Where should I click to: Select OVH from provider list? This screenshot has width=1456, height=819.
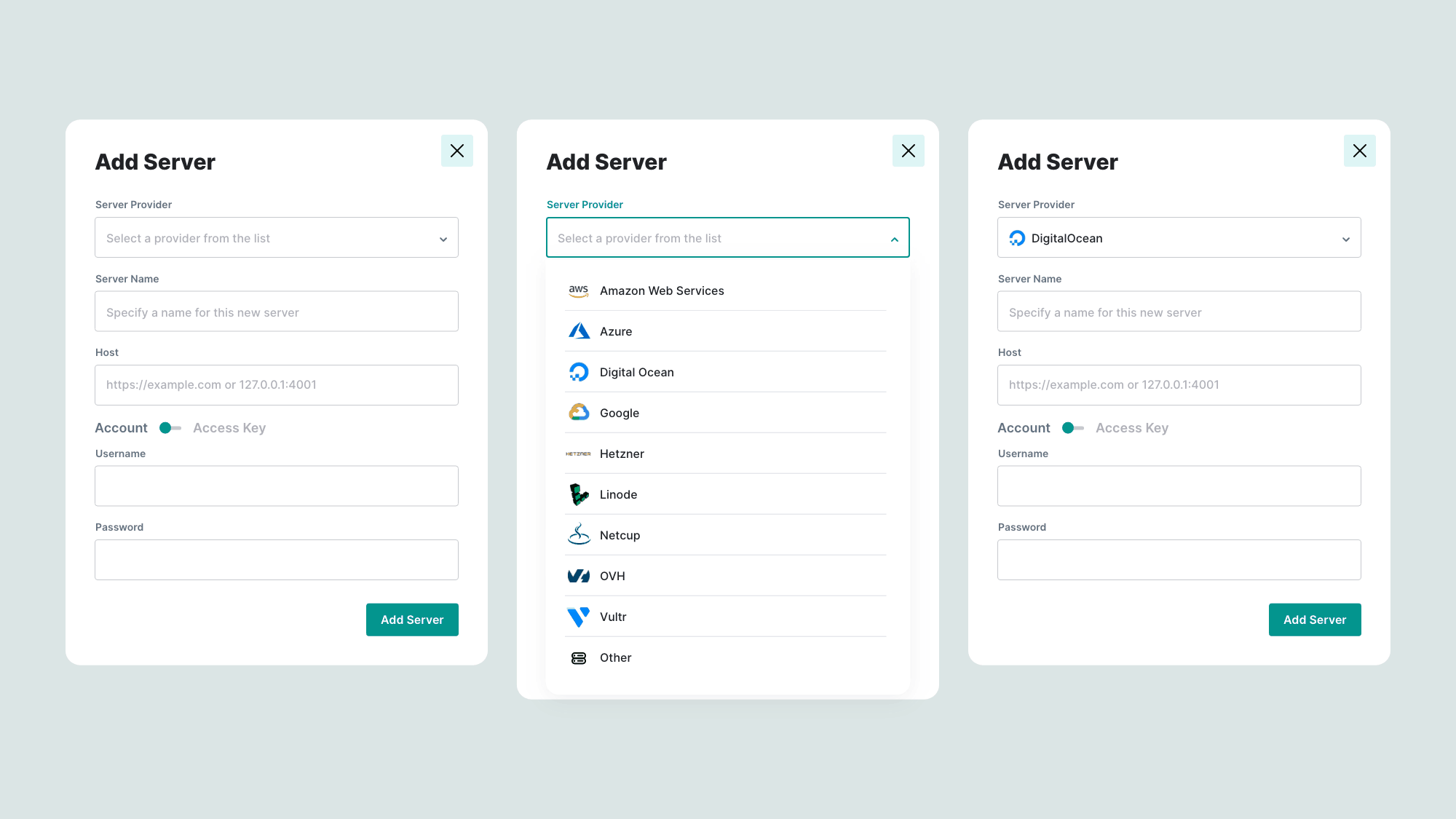(726, 576)
